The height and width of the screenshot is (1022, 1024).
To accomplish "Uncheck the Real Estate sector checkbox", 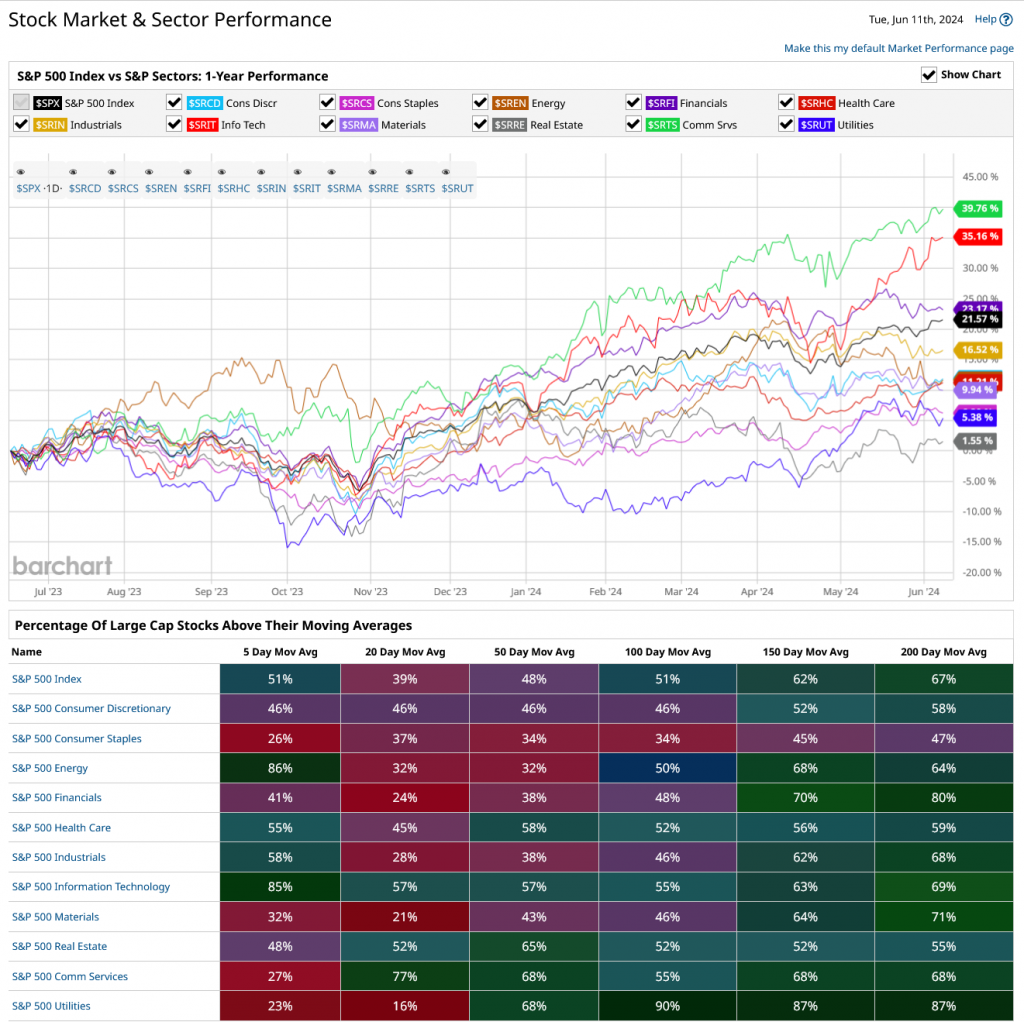I will (x=480, y=124).
